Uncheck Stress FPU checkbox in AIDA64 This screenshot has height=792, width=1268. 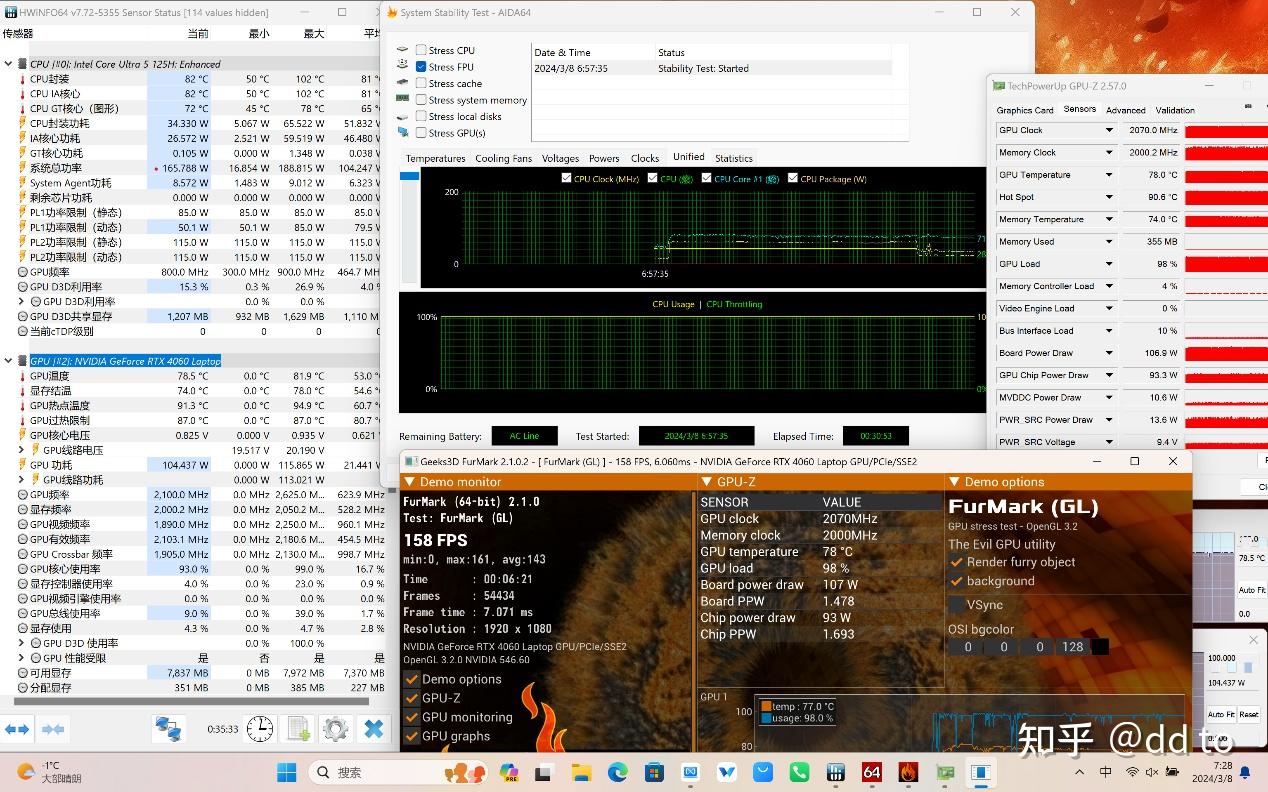coord(421,67)
